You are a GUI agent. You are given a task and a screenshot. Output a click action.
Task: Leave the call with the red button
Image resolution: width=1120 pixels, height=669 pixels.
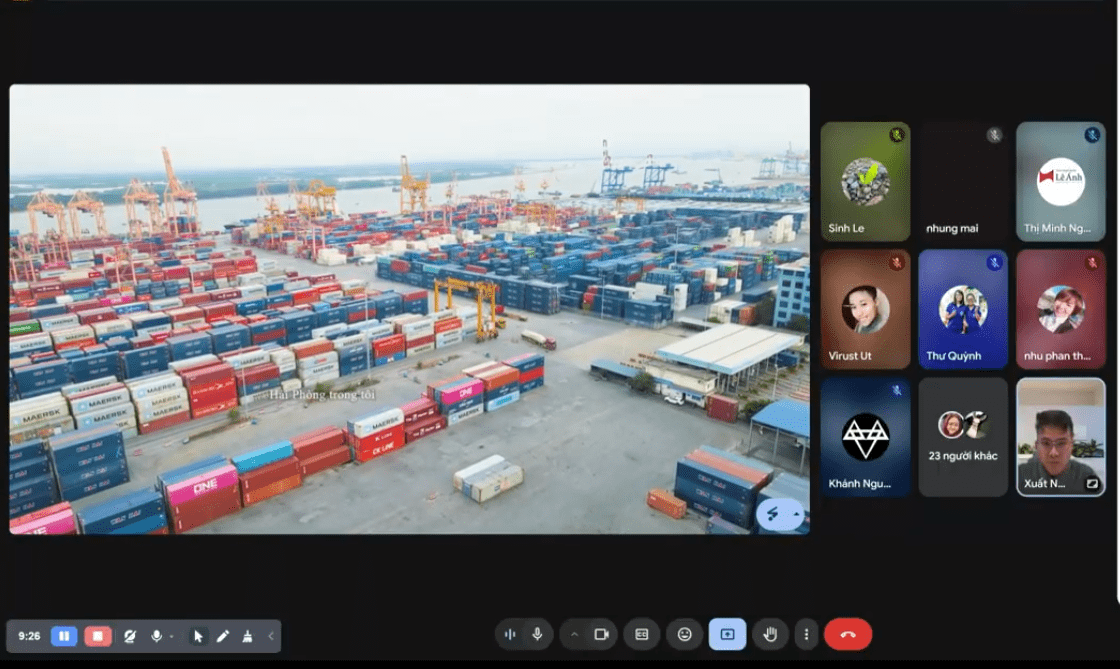click(x=848, y=634)
